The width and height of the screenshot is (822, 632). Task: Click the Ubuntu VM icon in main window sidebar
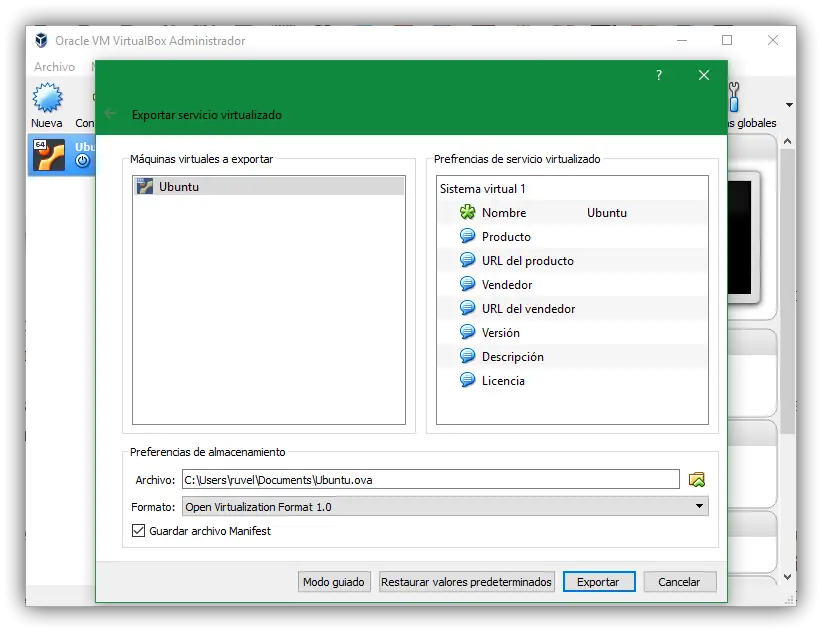(x=49, y=155)
